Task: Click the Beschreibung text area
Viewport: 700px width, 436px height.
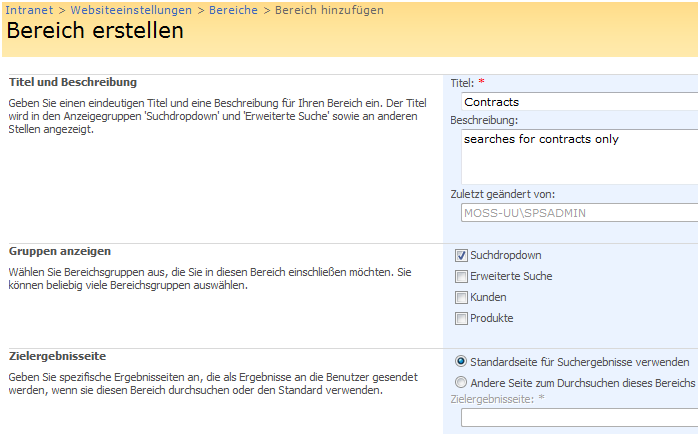Action: coord(580,157)
